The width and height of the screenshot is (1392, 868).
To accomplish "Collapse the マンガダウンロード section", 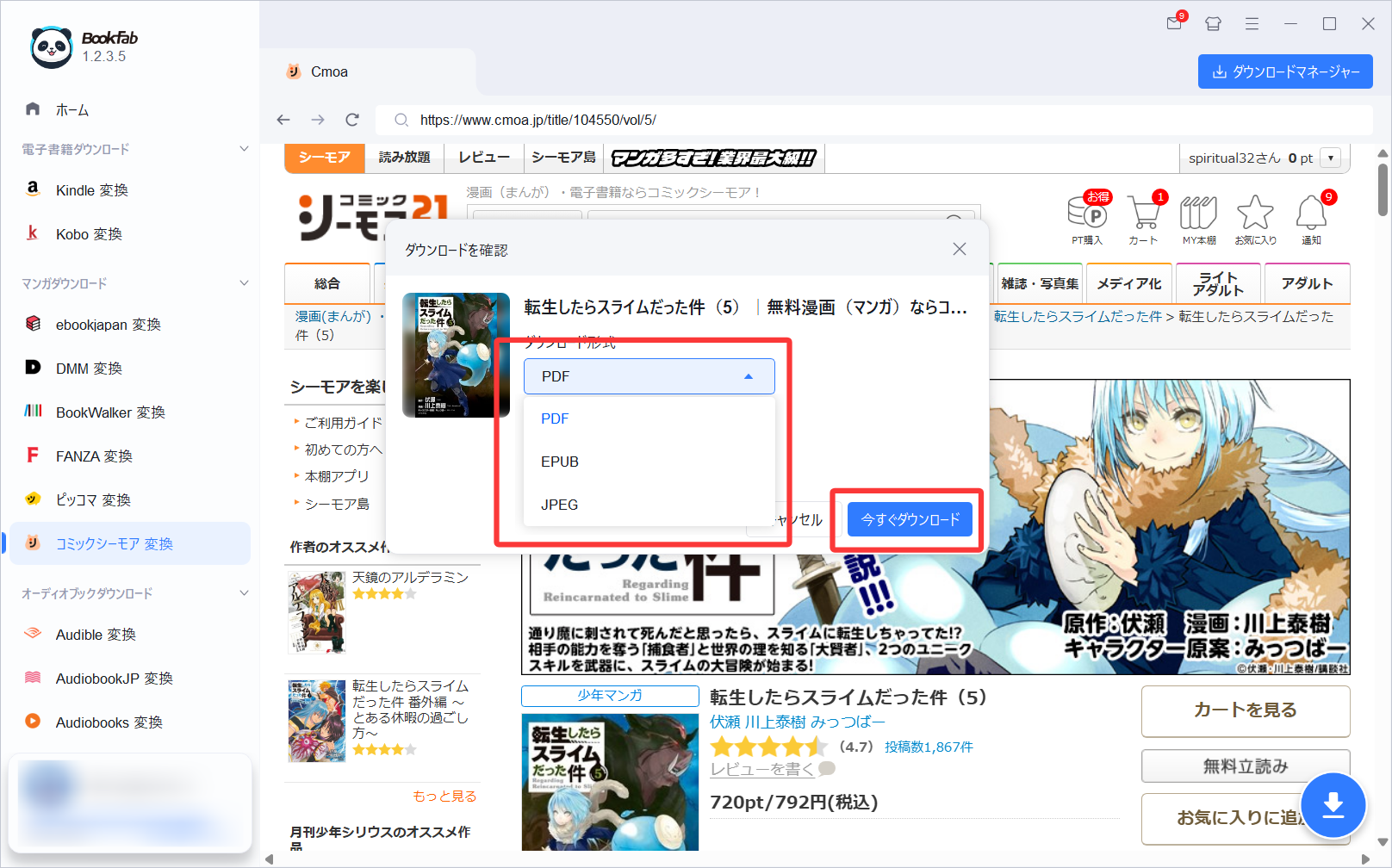I will [244, 283].
